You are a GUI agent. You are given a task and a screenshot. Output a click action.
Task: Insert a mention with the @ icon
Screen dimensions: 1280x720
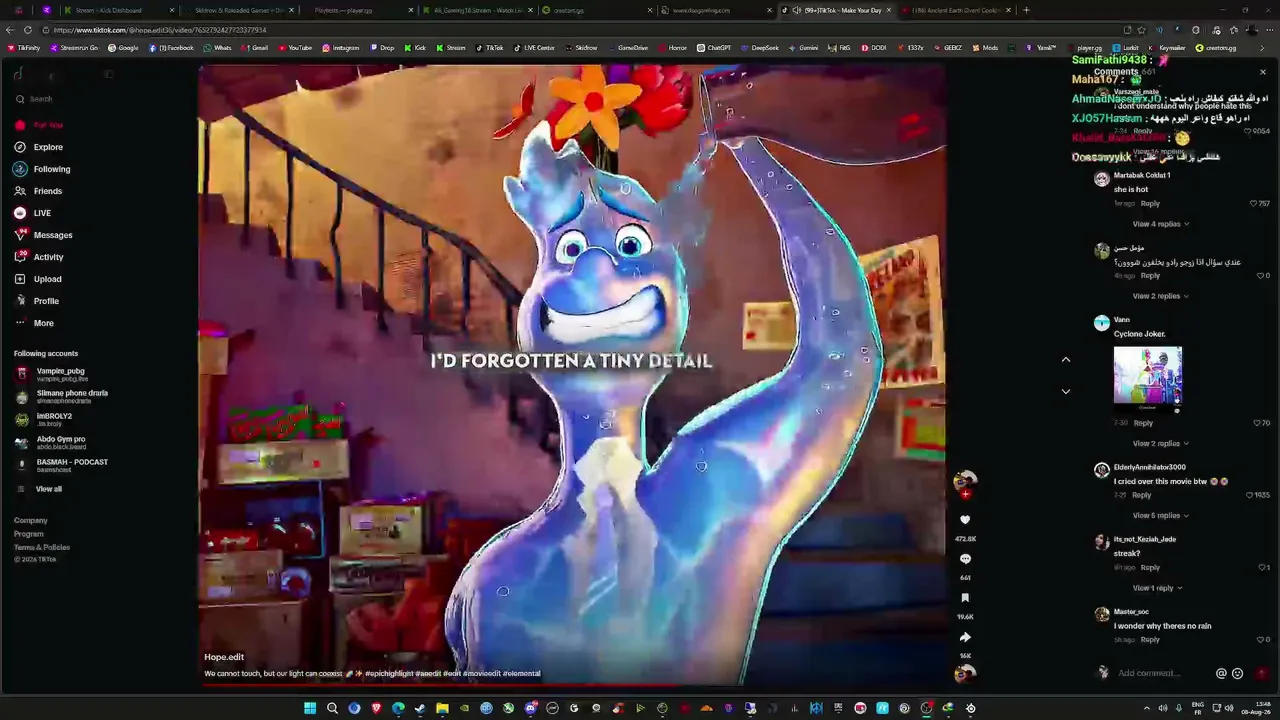point(1221,673)
